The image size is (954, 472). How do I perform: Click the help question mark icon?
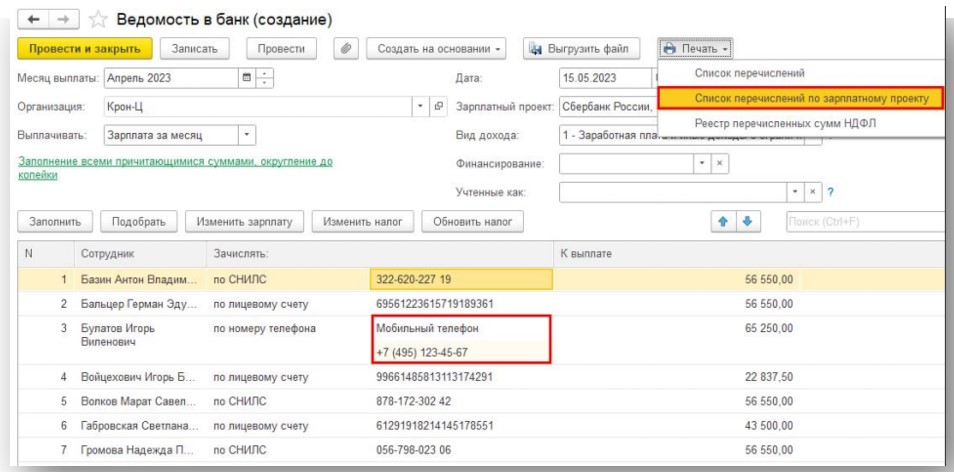[831, 191]
